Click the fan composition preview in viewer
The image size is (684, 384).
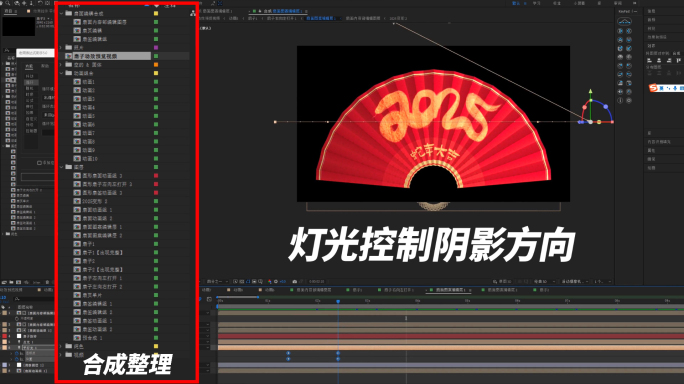click(433, 123)
